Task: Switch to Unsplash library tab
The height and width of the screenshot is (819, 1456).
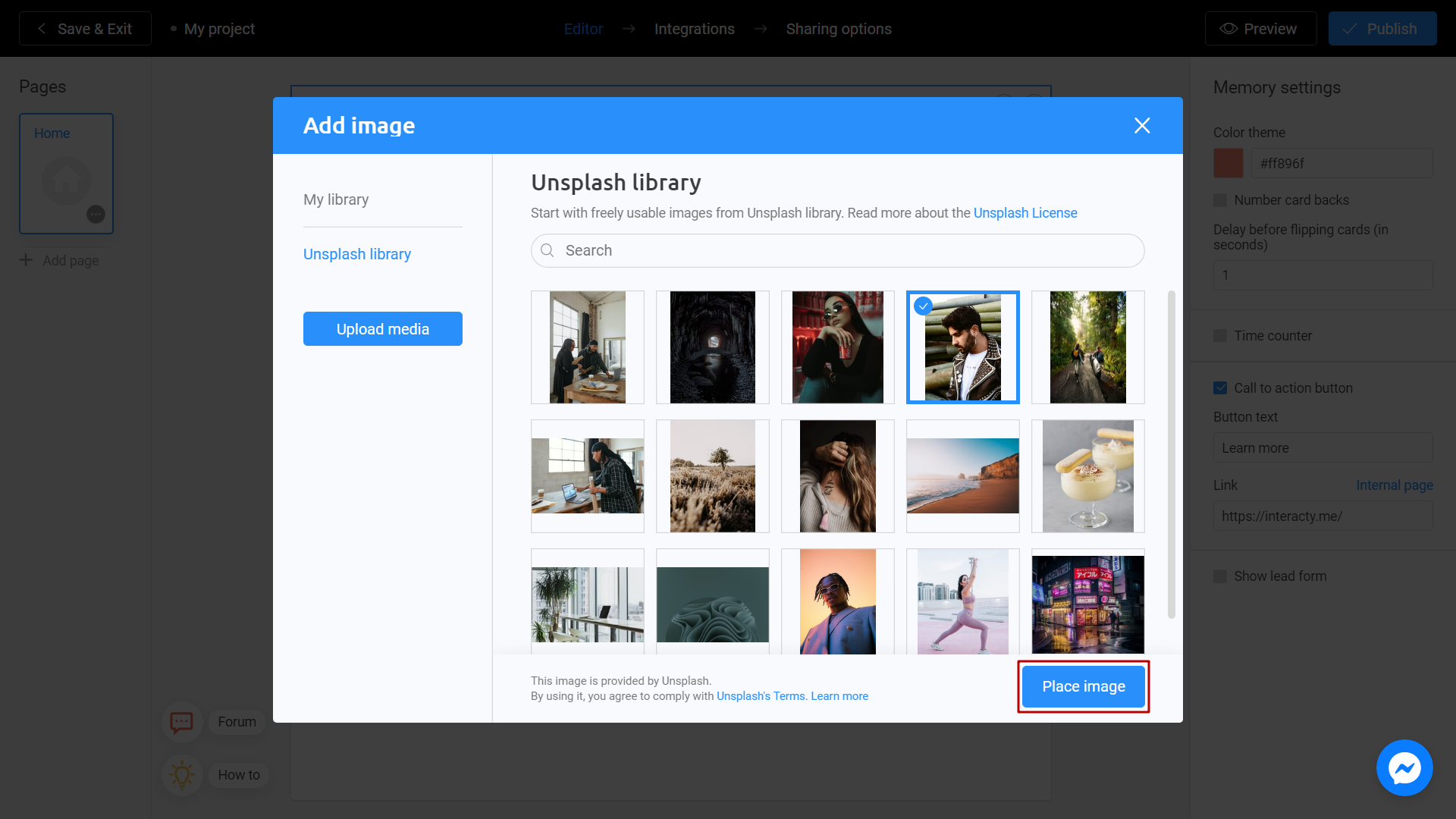Action: (x=357, y=254)
